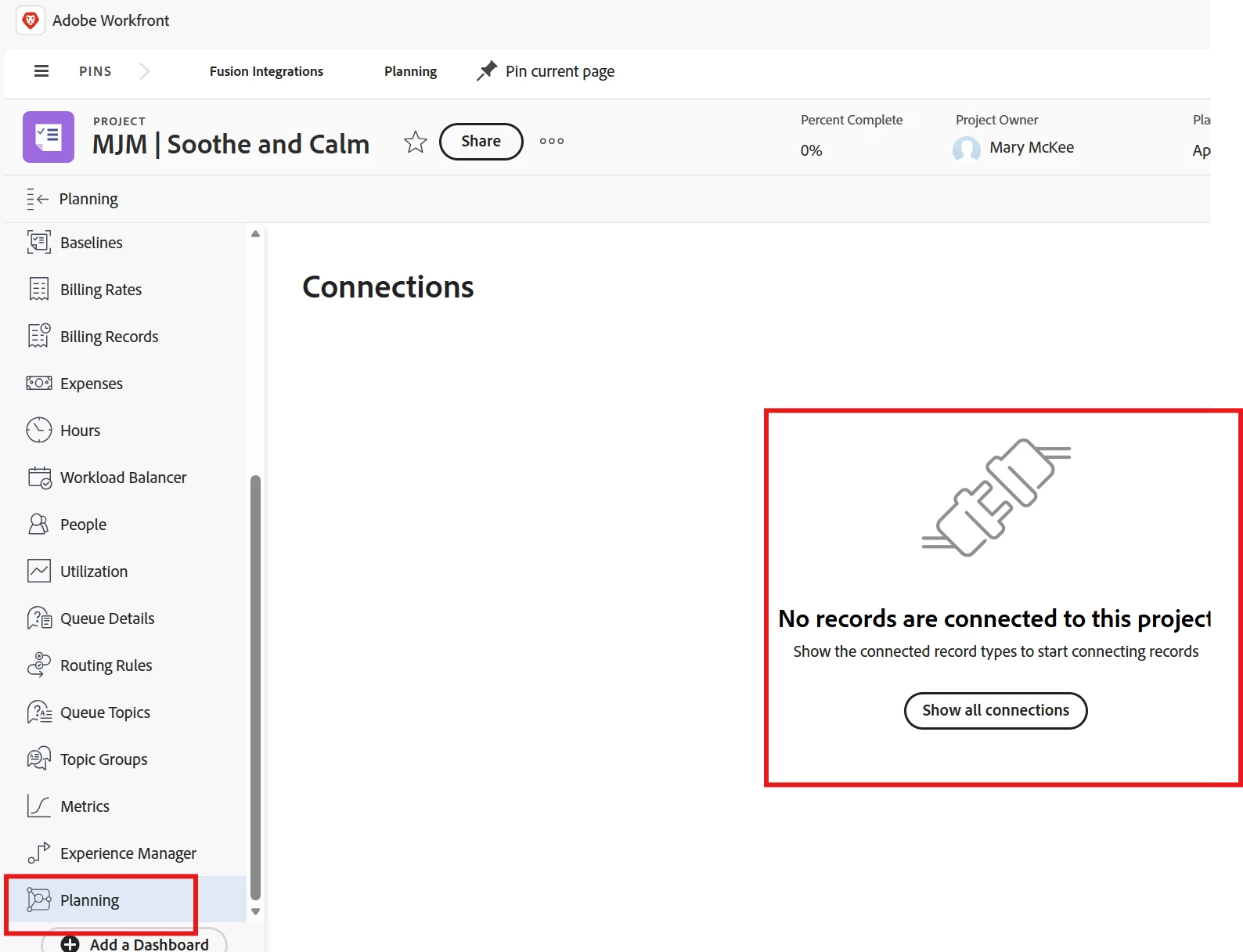Open Topic Groups section
Image resolution: width=1243 pixels, height=952 pixels.
tap(103, 759)
